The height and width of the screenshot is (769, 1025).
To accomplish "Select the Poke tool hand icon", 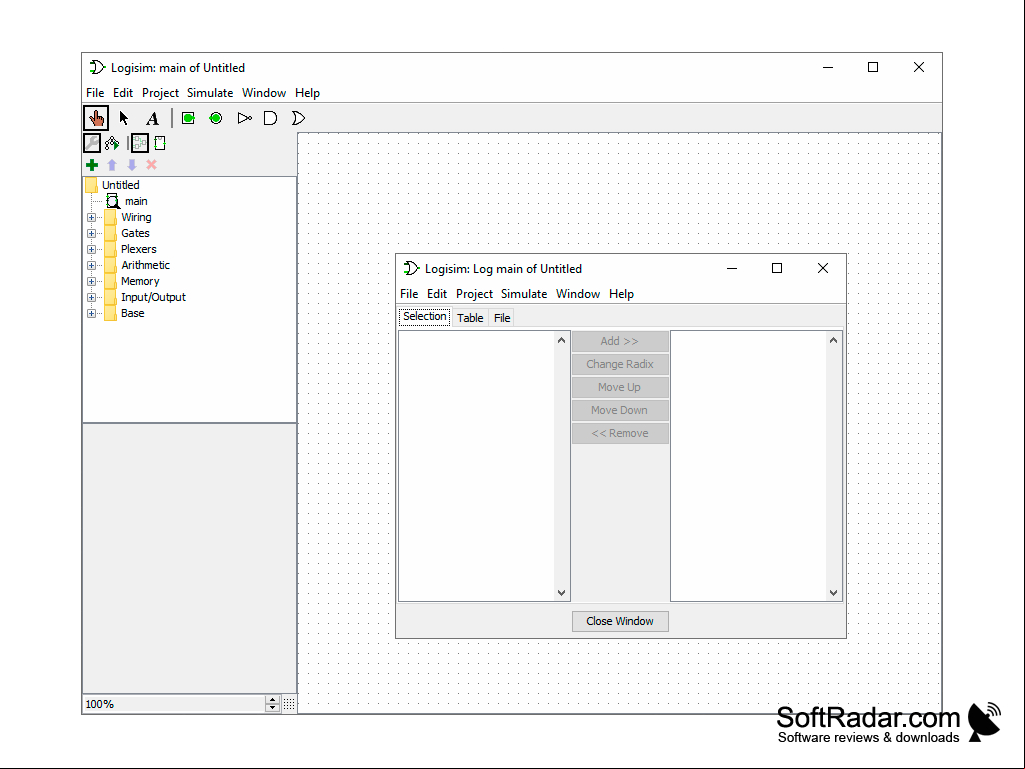I will click(96, 118).
